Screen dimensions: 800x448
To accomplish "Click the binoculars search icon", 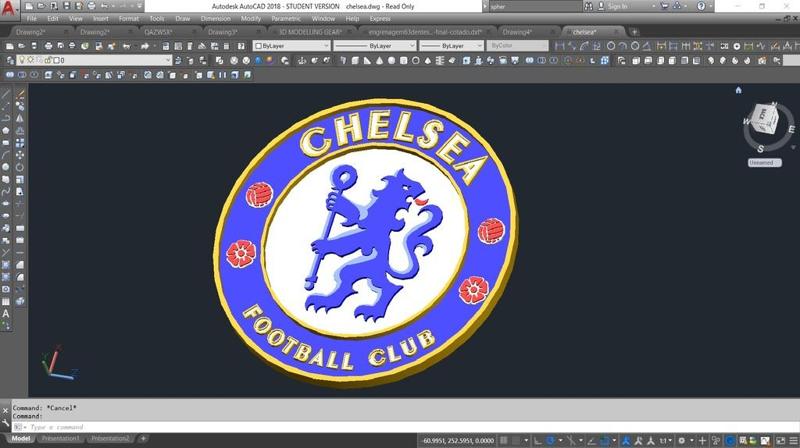I will (589, 6).
